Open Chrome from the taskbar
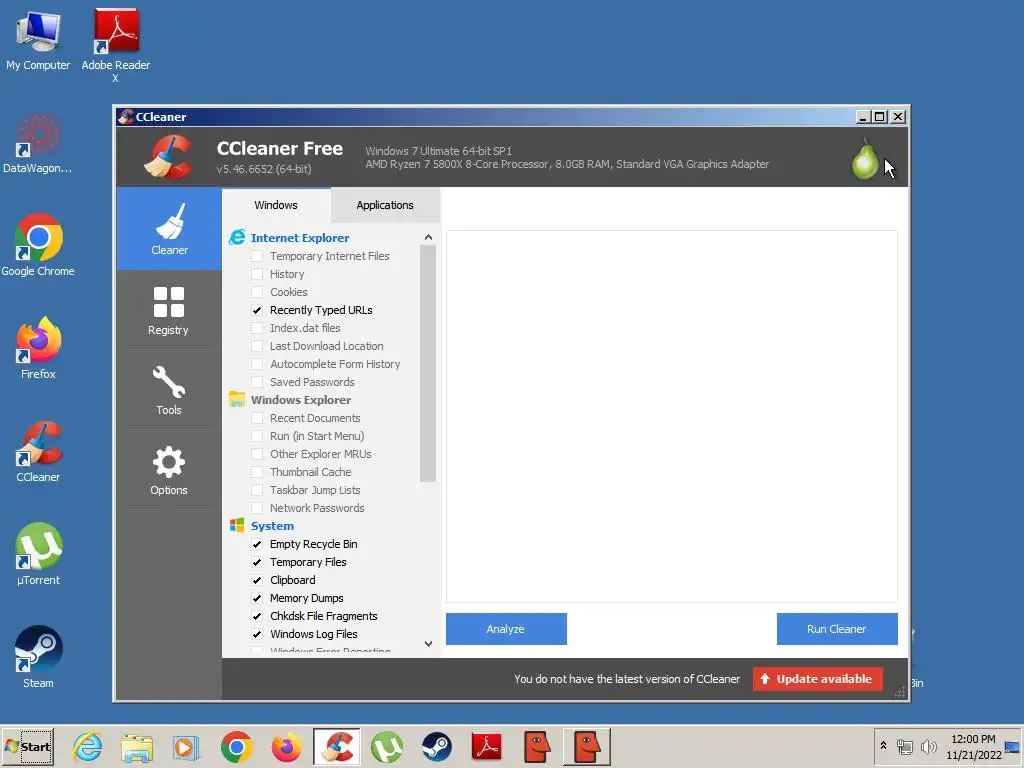1024x768 pixels. pyautogui.click(x=236, y=746)
